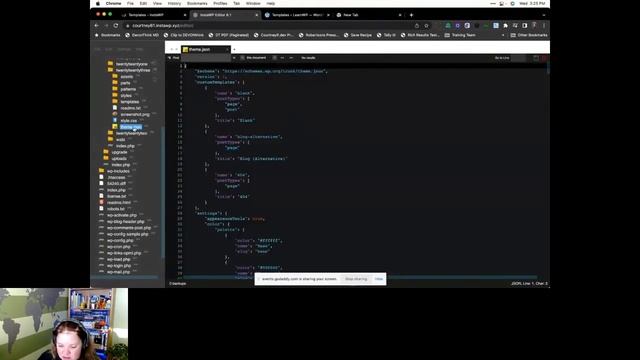Screen dimensions: 640x360
Task: Expand the patterns folder
Action: (128, 89)
